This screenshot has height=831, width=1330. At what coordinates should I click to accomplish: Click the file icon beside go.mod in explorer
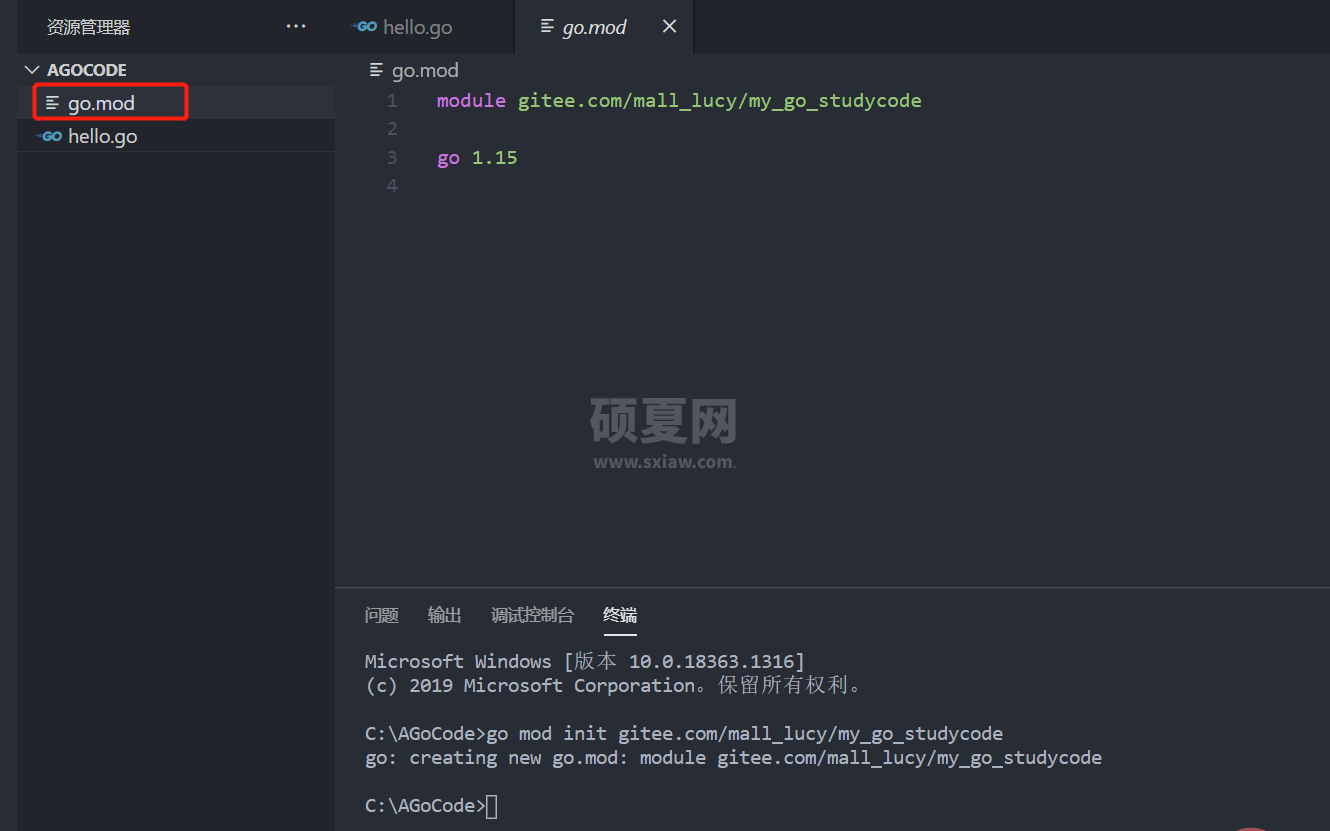pos(52,103)
